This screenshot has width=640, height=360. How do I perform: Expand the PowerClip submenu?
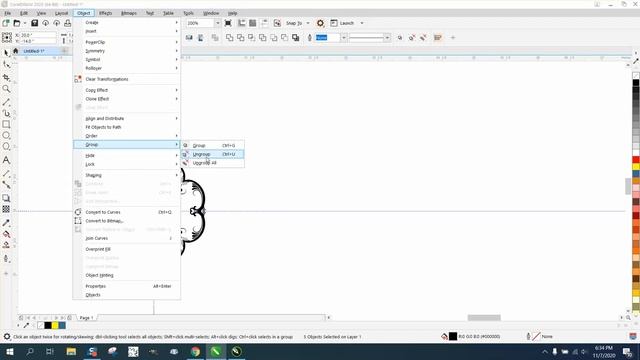pyautogui.click(x=127, y=42)
